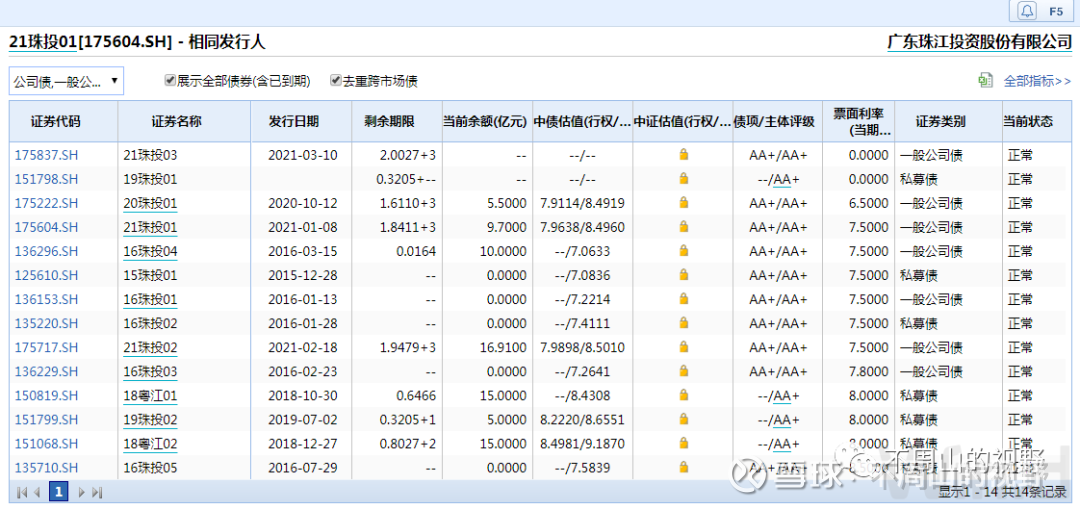The height and width of the screenshot is (509, 1080).
Task: Click lock icon in 16珠投02 row
Action: [683, 323]
